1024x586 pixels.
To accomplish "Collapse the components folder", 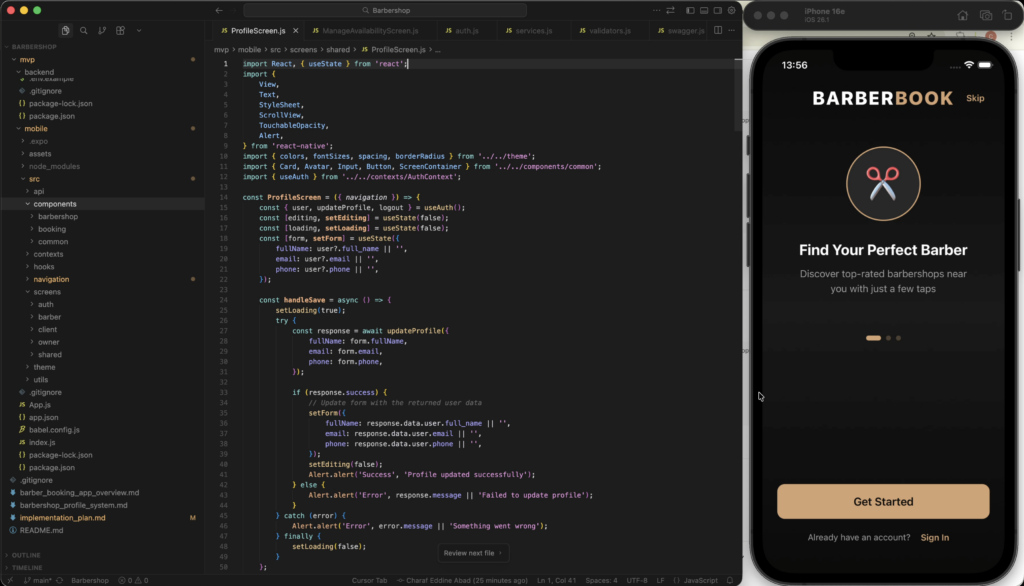I will click(x=55, y=204).
